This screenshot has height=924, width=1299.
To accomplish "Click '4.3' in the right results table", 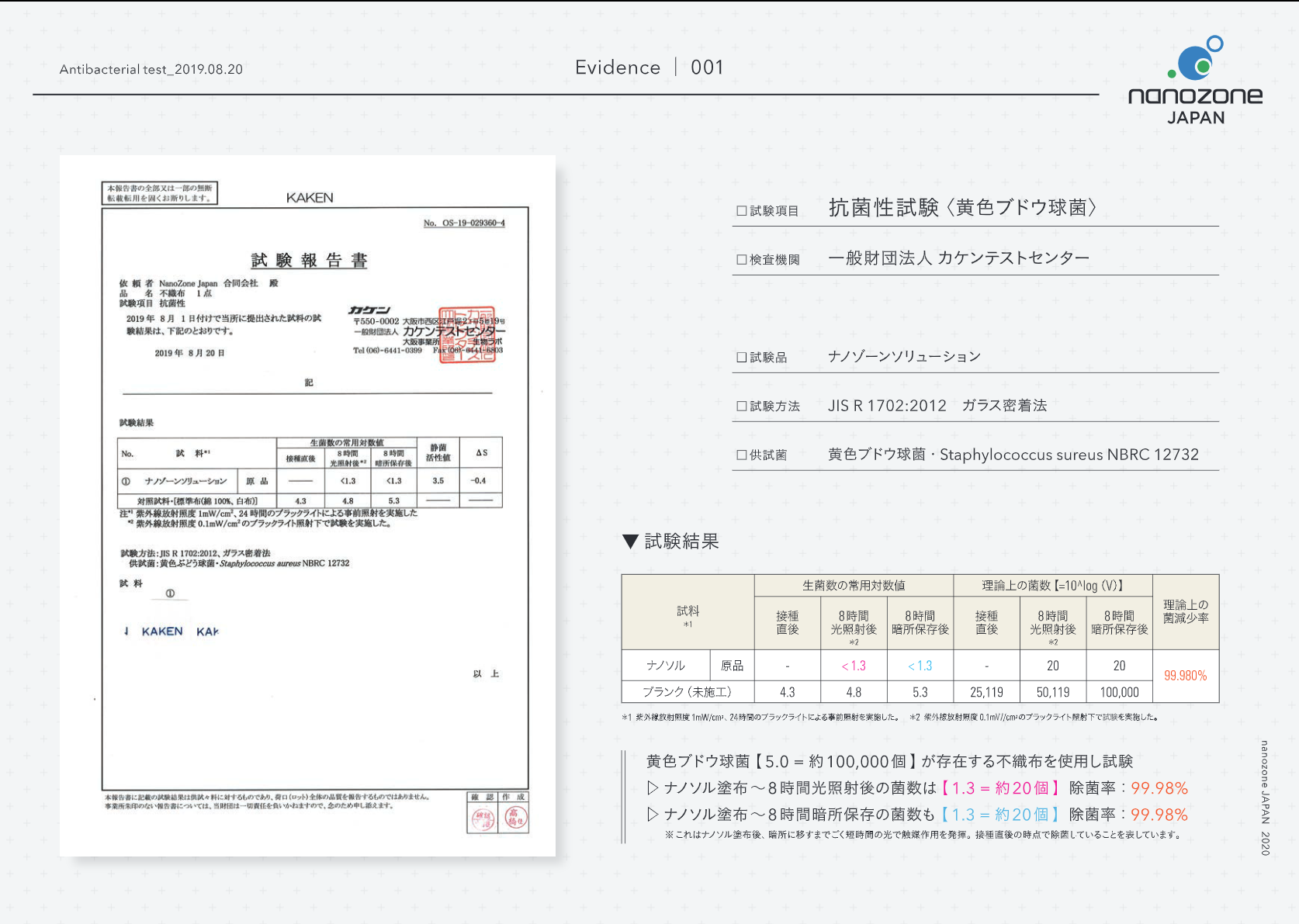I will pos(788,692).
